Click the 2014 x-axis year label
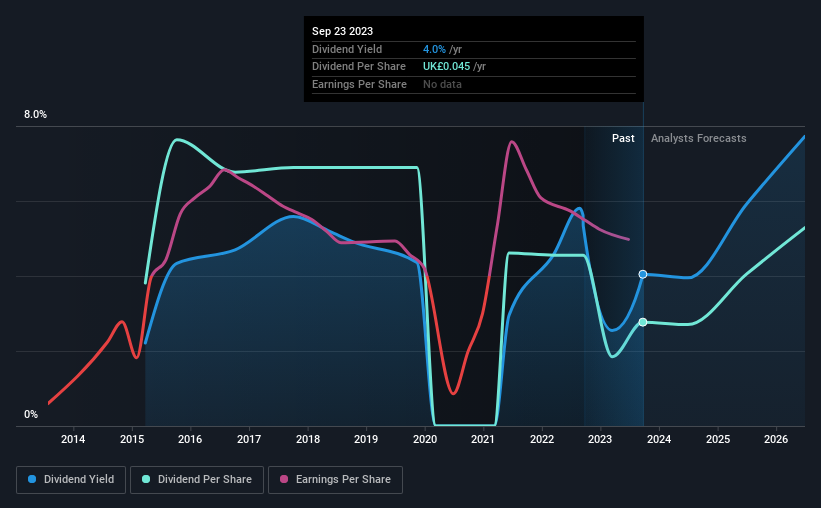The width and height of the screenshot is (821, 508). tap(73, 439)
